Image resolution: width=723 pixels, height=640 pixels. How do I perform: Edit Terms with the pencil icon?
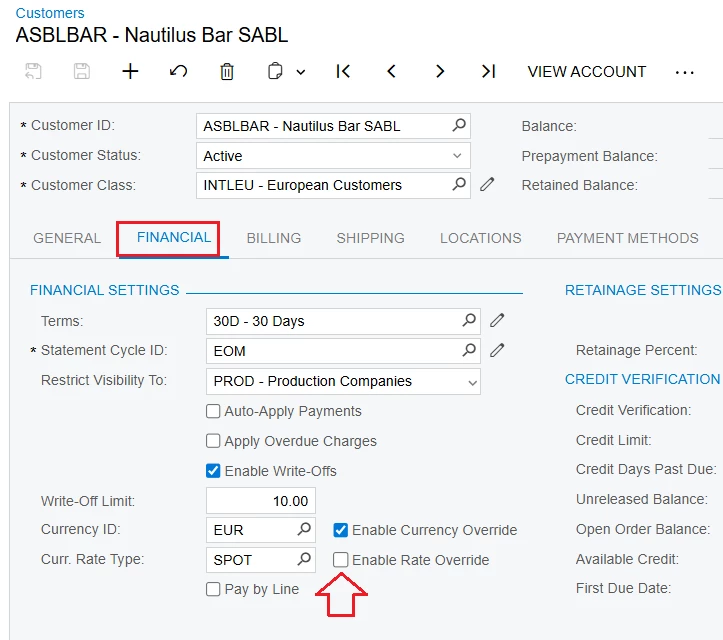[x=497, y=320]
